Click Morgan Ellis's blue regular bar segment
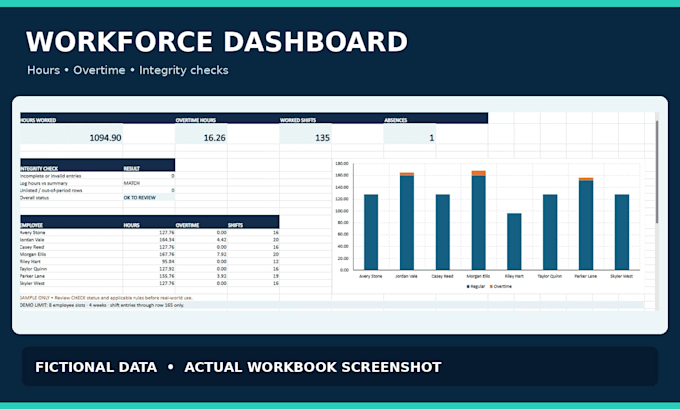Screen dimensions: 680x409 (x=479, y=222)
